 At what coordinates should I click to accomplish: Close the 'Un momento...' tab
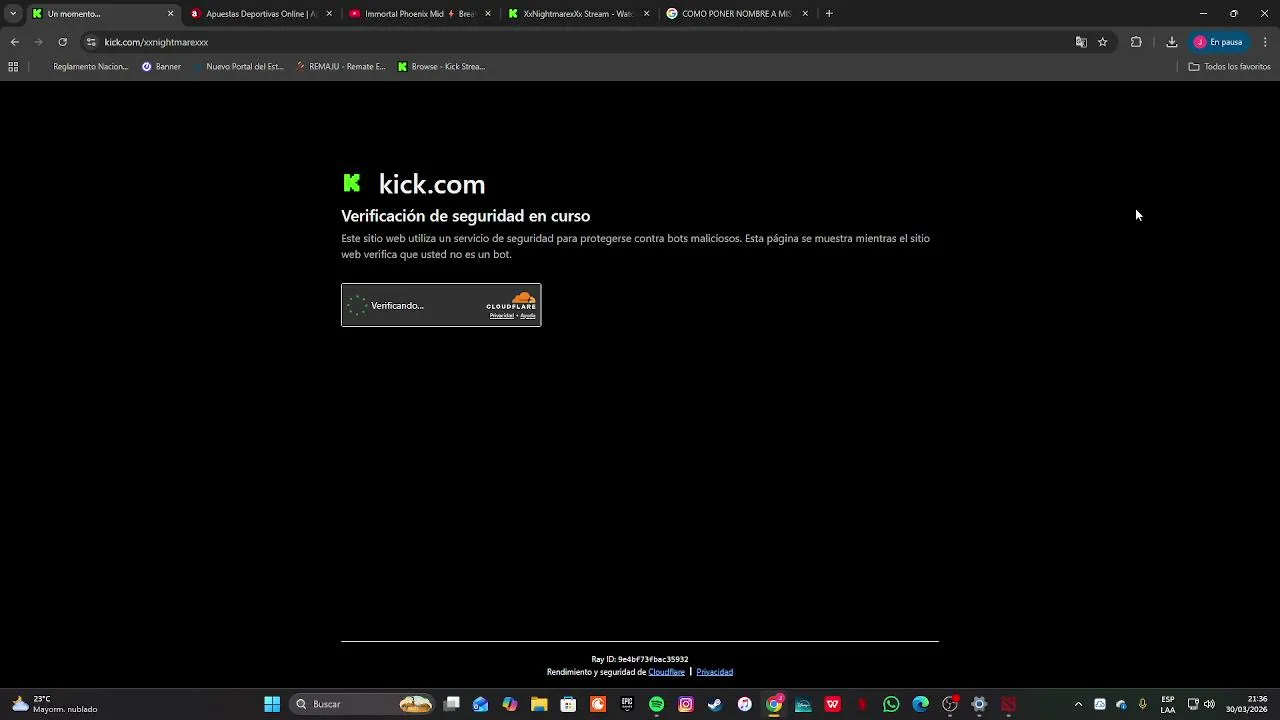tap(170, 14)
